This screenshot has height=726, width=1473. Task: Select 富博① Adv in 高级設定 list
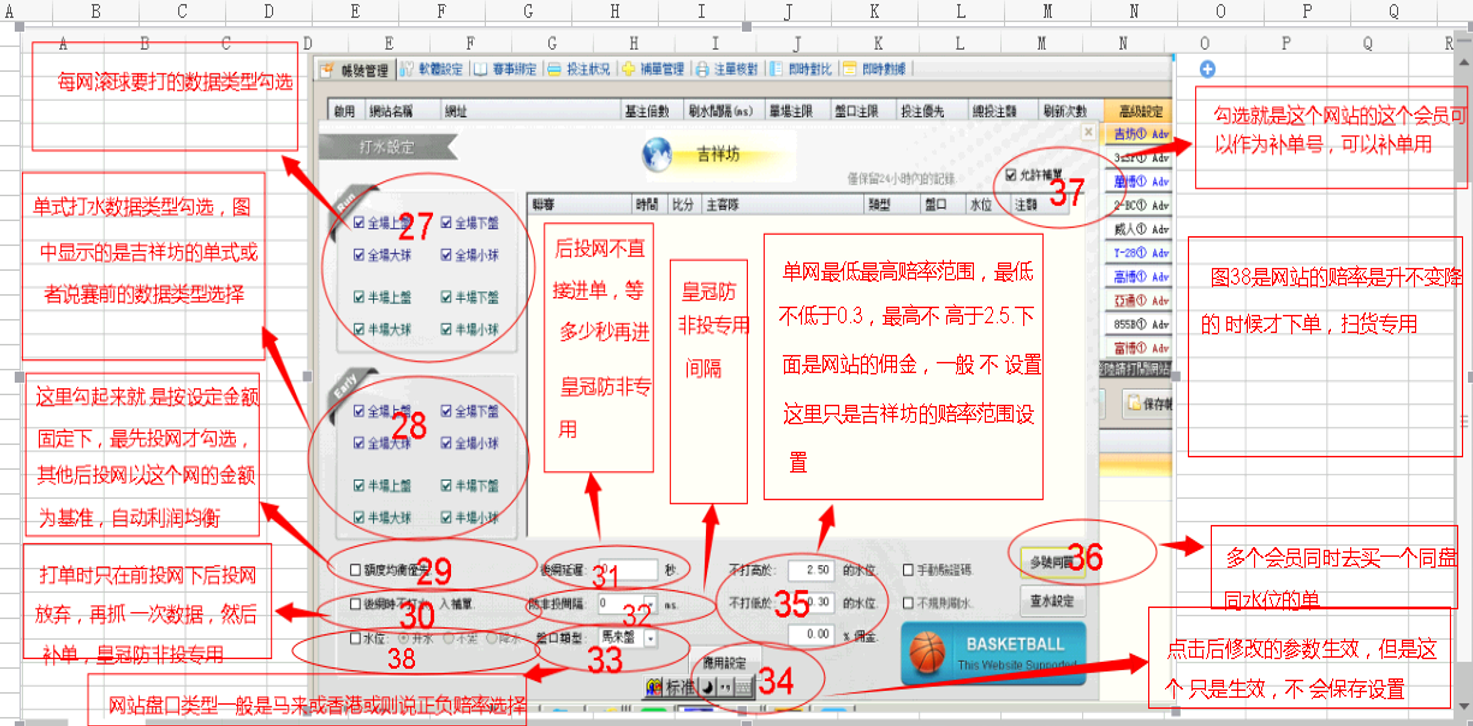1140,349
